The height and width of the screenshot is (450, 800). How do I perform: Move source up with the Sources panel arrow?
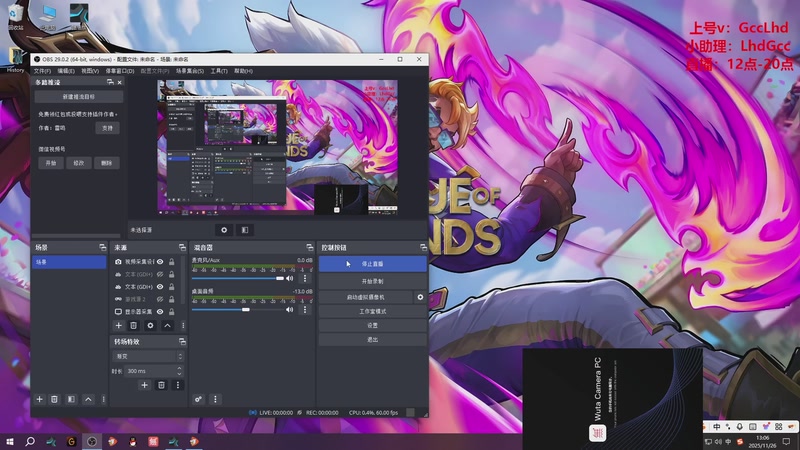167,325
